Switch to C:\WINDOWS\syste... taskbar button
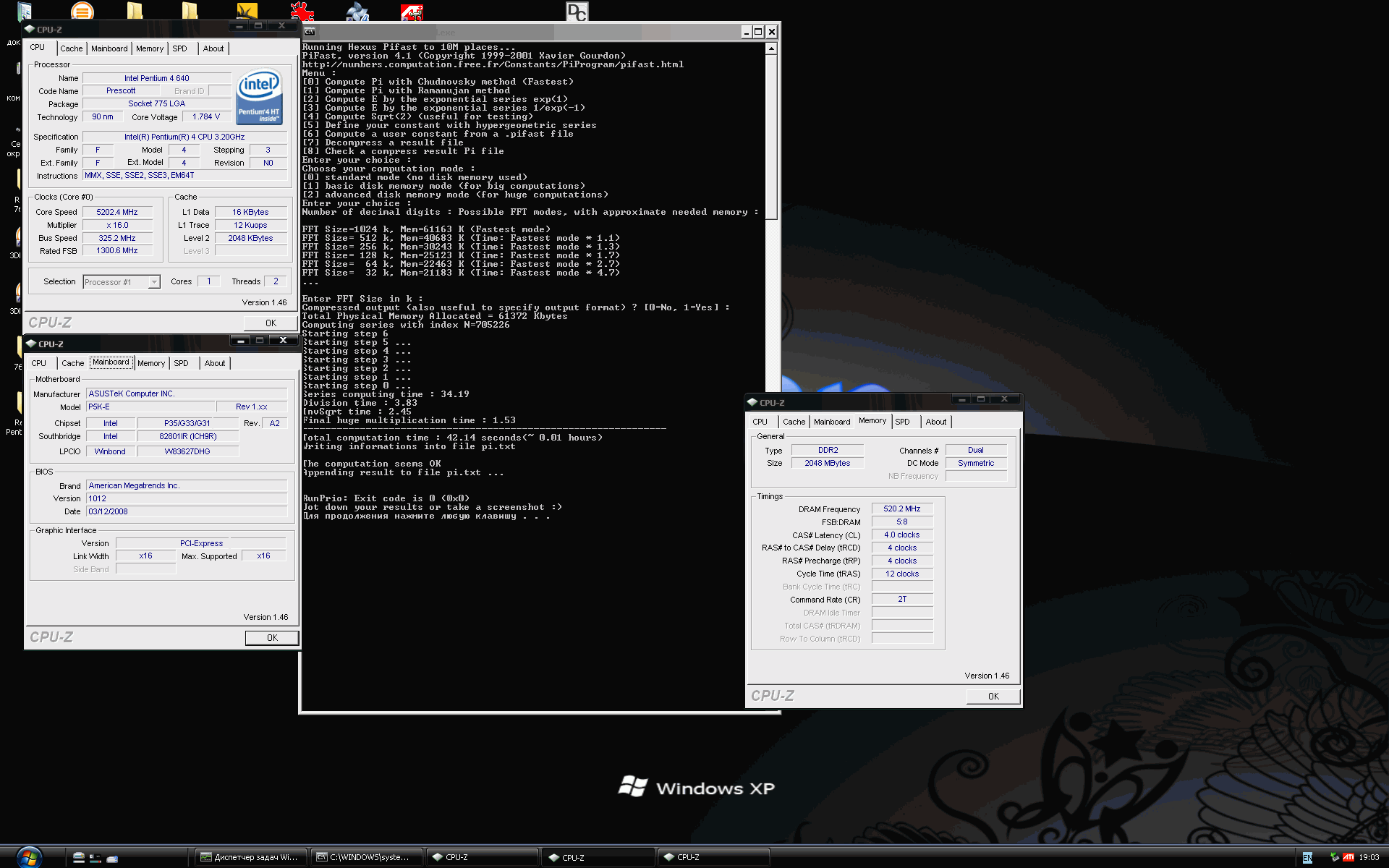The image size is (1389, 868). coord(366,858)
